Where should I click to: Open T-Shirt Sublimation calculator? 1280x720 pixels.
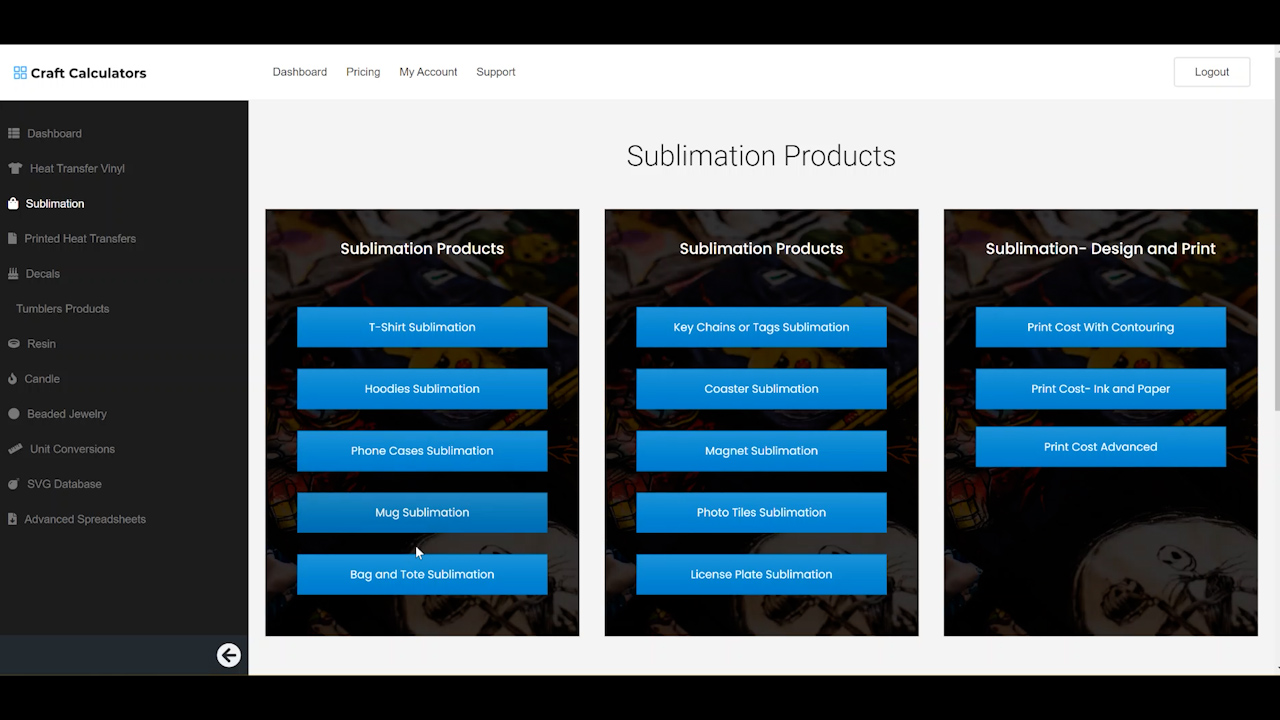click(x=422, y=327)
